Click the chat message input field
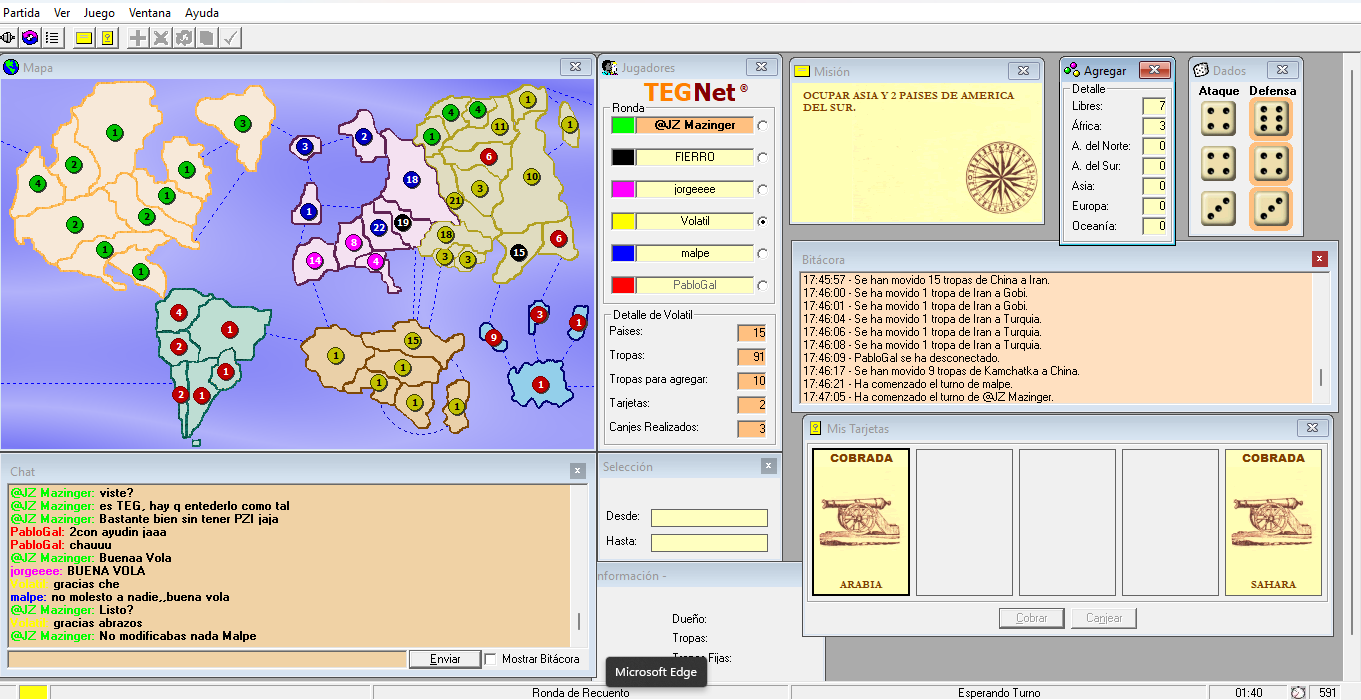The height and width of the screenshot is (700, 1361). click(x=207, y=659)
